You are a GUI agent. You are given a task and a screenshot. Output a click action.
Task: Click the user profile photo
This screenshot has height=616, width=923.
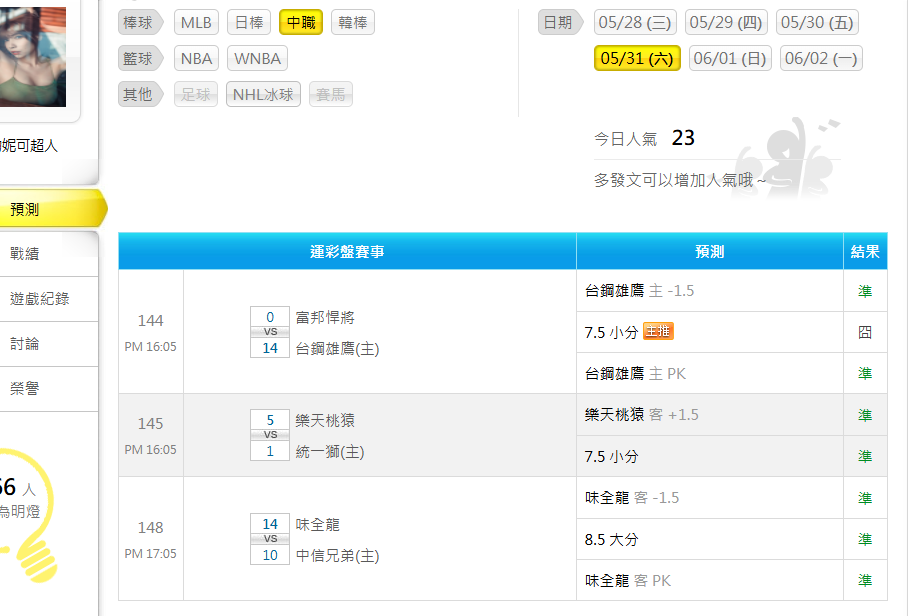[33, 57]
